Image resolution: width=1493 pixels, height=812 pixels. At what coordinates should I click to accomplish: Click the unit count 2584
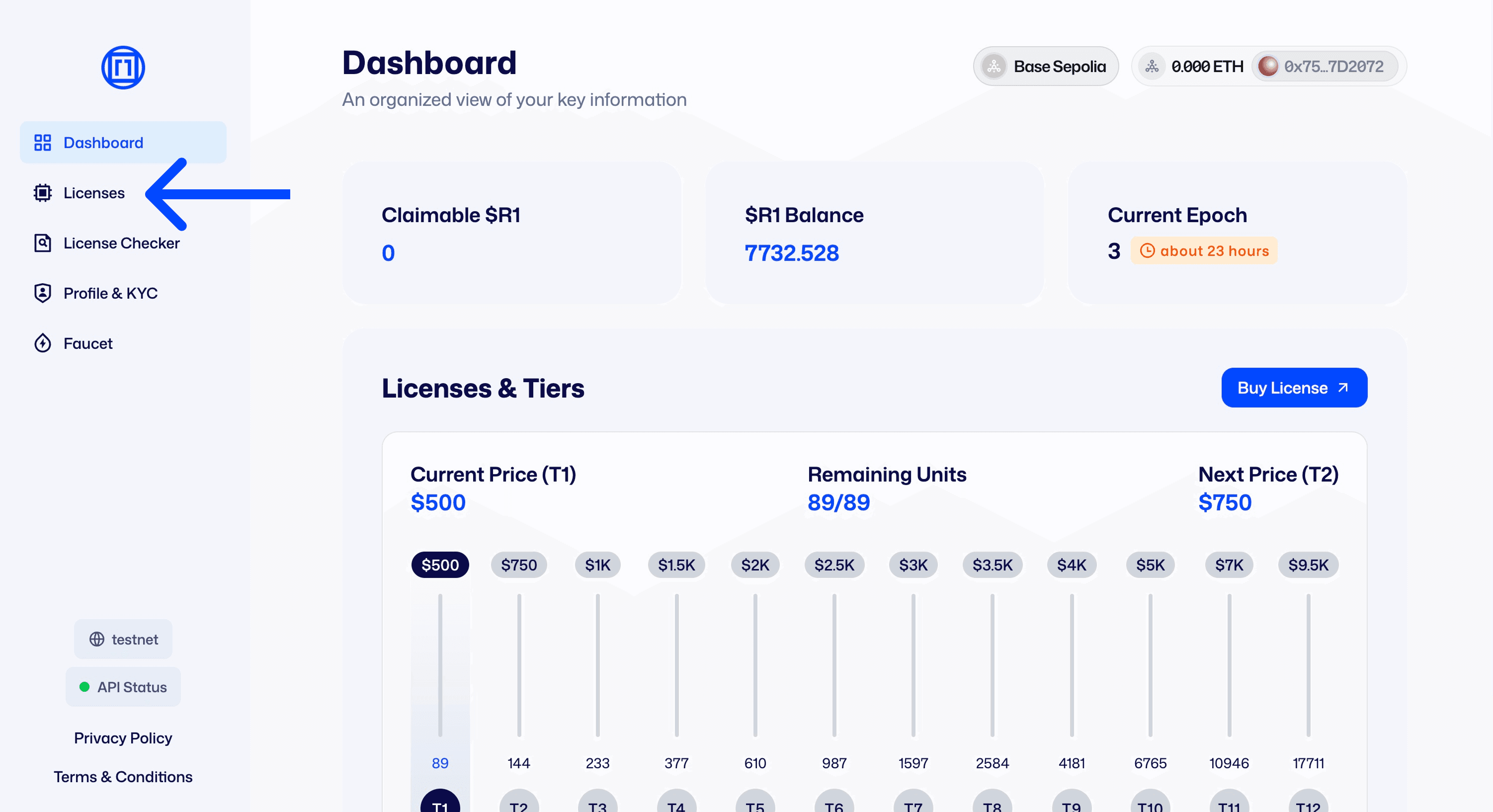click(x=992, y=763)
